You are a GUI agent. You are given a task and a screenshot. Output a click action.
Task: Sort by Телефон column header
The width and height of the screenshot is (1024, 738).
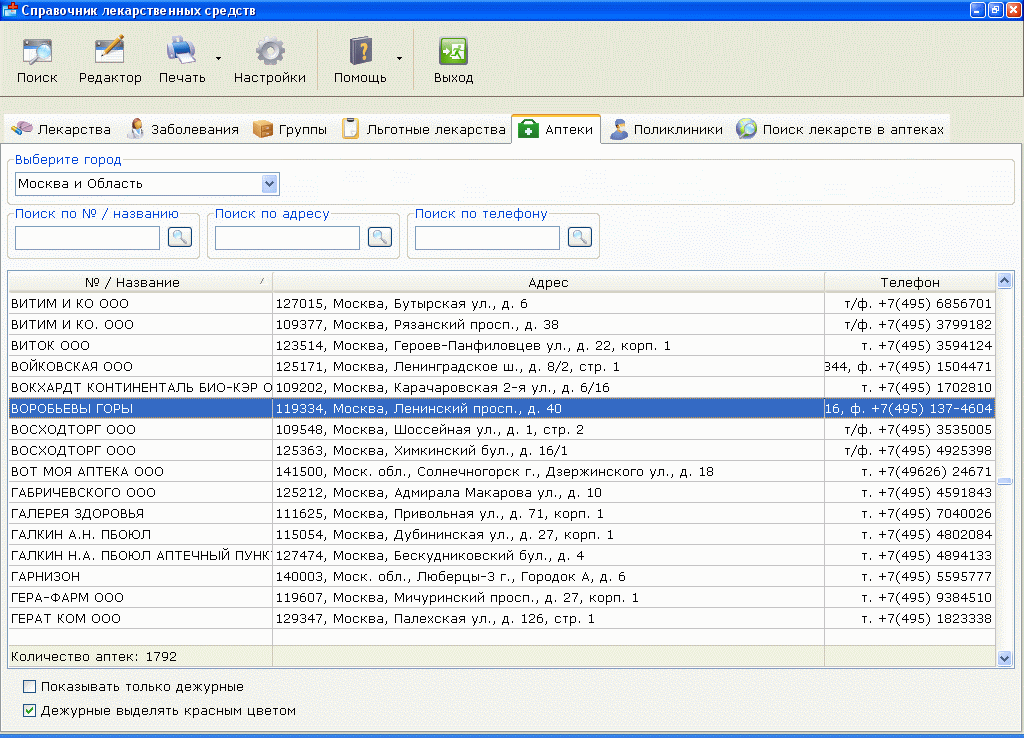click(x=910, y=282)
